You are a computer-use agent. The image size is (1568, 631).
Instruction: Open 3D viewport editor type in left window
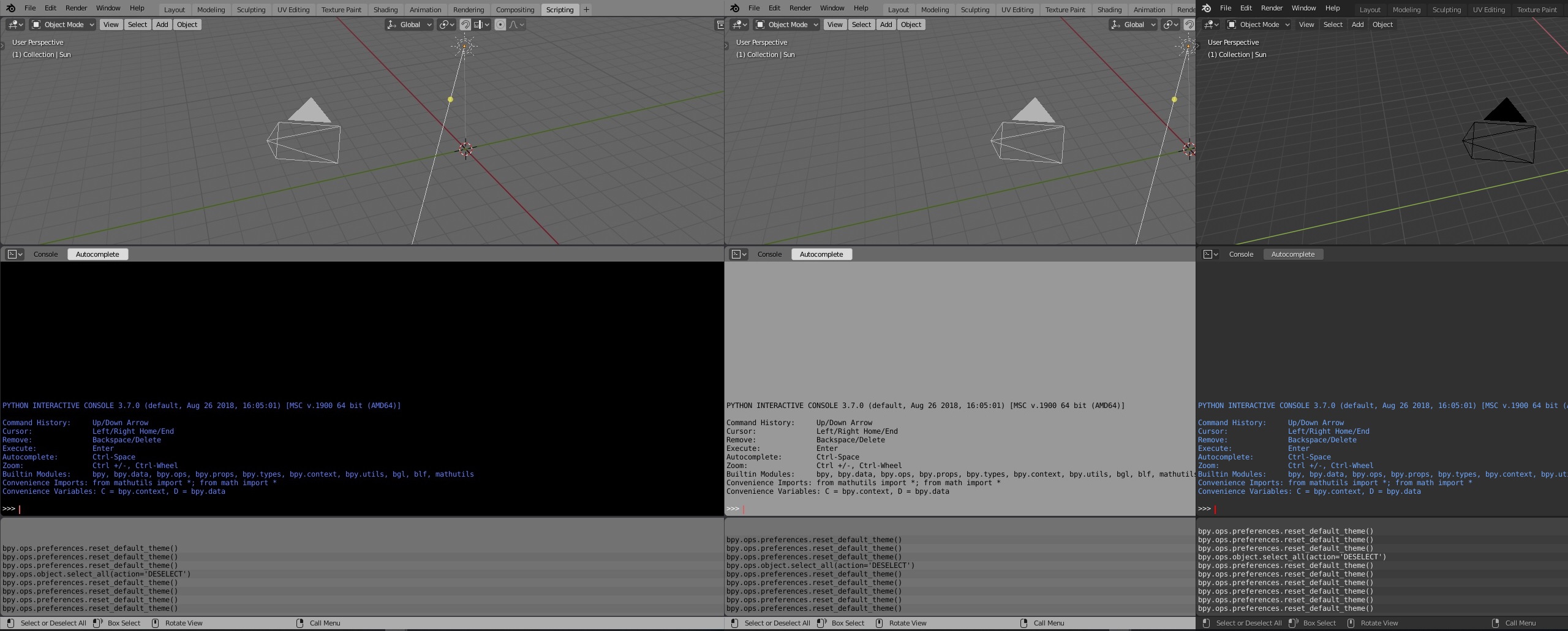[15, 25]
